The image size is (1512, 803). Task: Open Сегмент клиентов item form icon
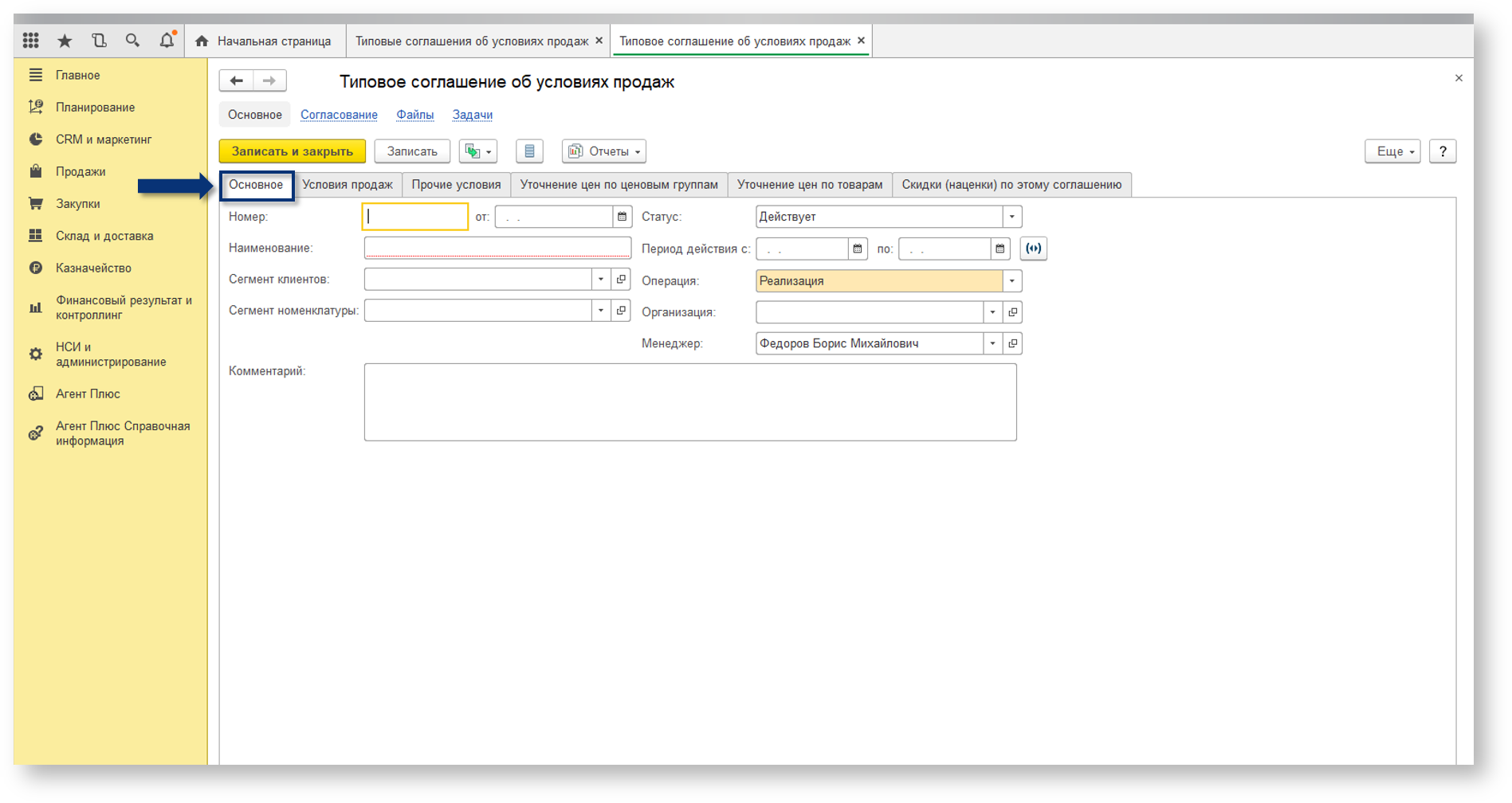622,279
